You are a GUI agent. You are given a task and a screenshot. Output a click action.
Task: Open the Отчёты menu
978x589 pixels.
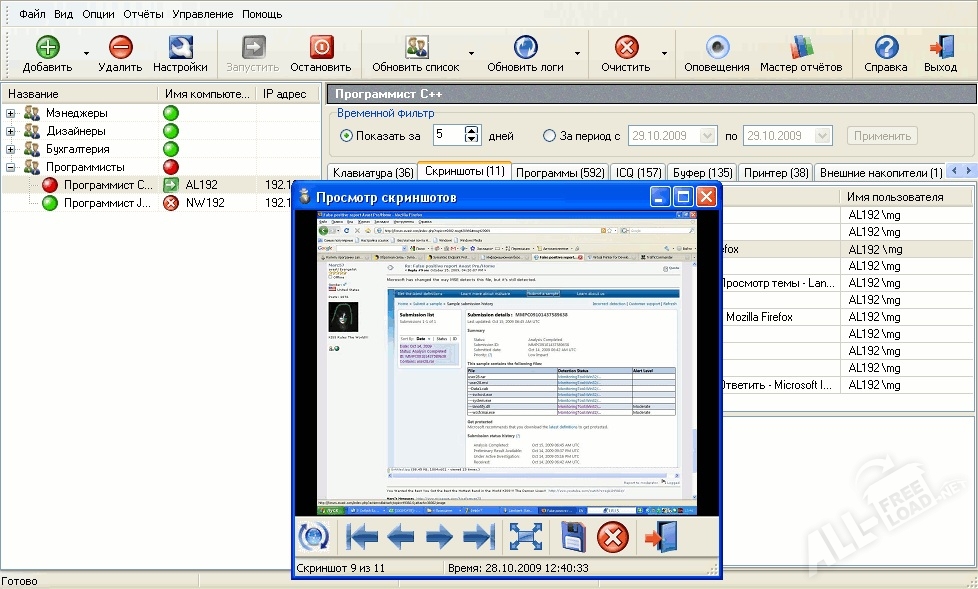(143, 14)
